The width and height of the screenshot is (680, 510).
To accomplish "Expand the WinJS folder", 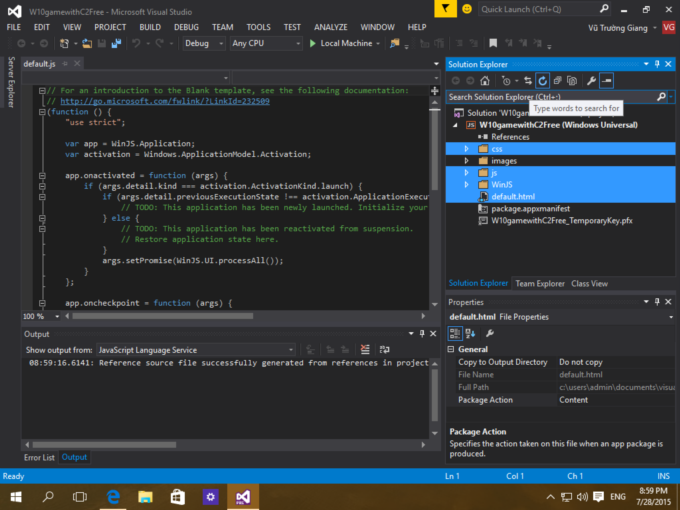I will [x=467, y=185].
